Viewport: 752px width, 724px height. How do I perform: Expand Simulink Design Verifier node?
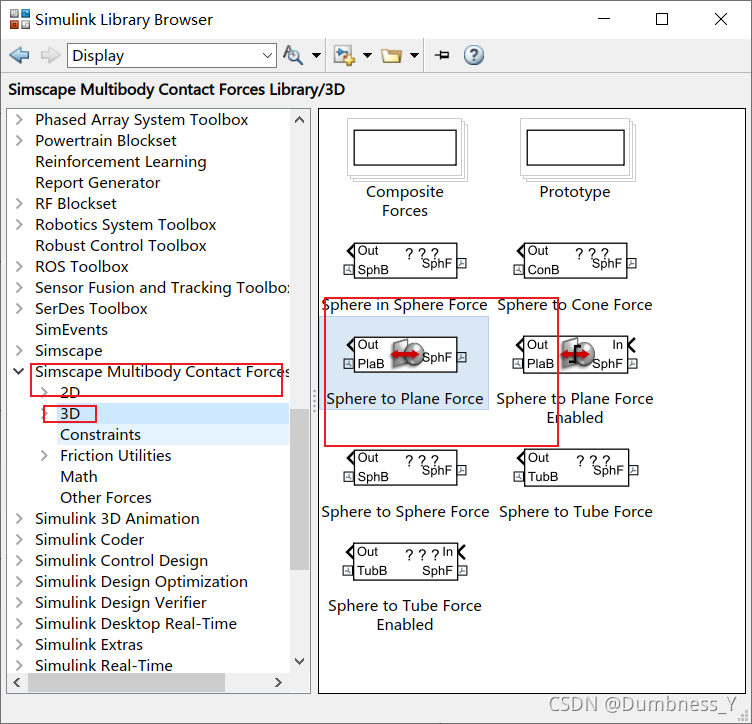tap(19, 603)
